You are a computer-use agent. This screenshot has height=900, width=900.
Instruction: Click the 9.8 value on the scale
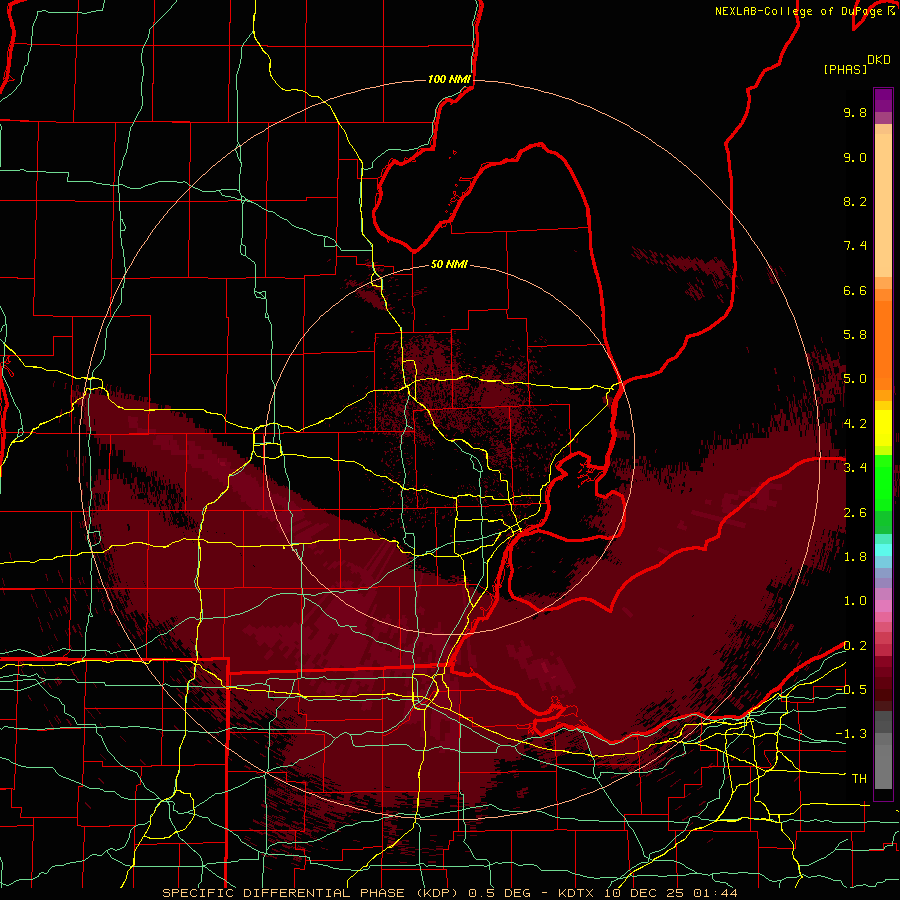pyautogui.click(x=855, y=113)
